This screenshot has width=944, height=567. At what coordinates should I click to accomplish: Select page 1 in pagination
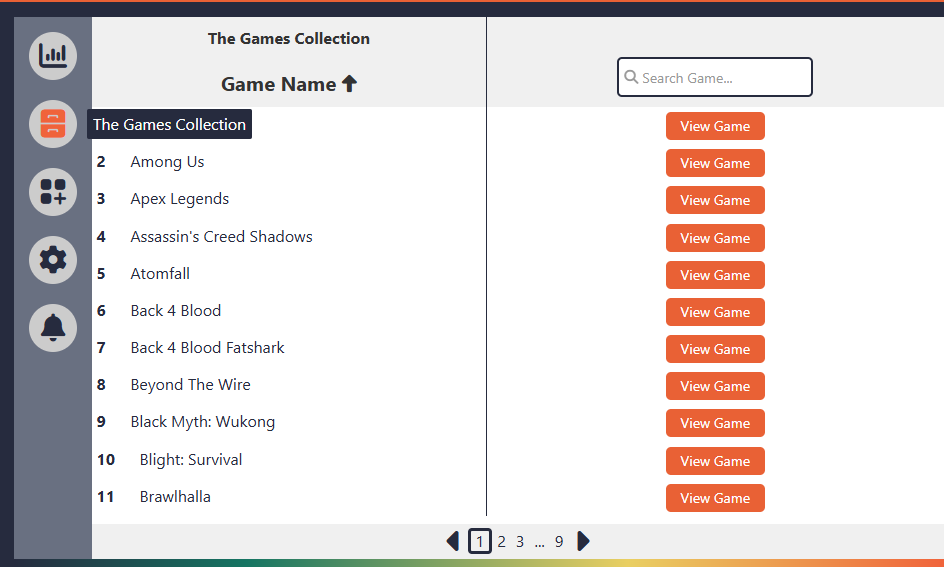480,541
